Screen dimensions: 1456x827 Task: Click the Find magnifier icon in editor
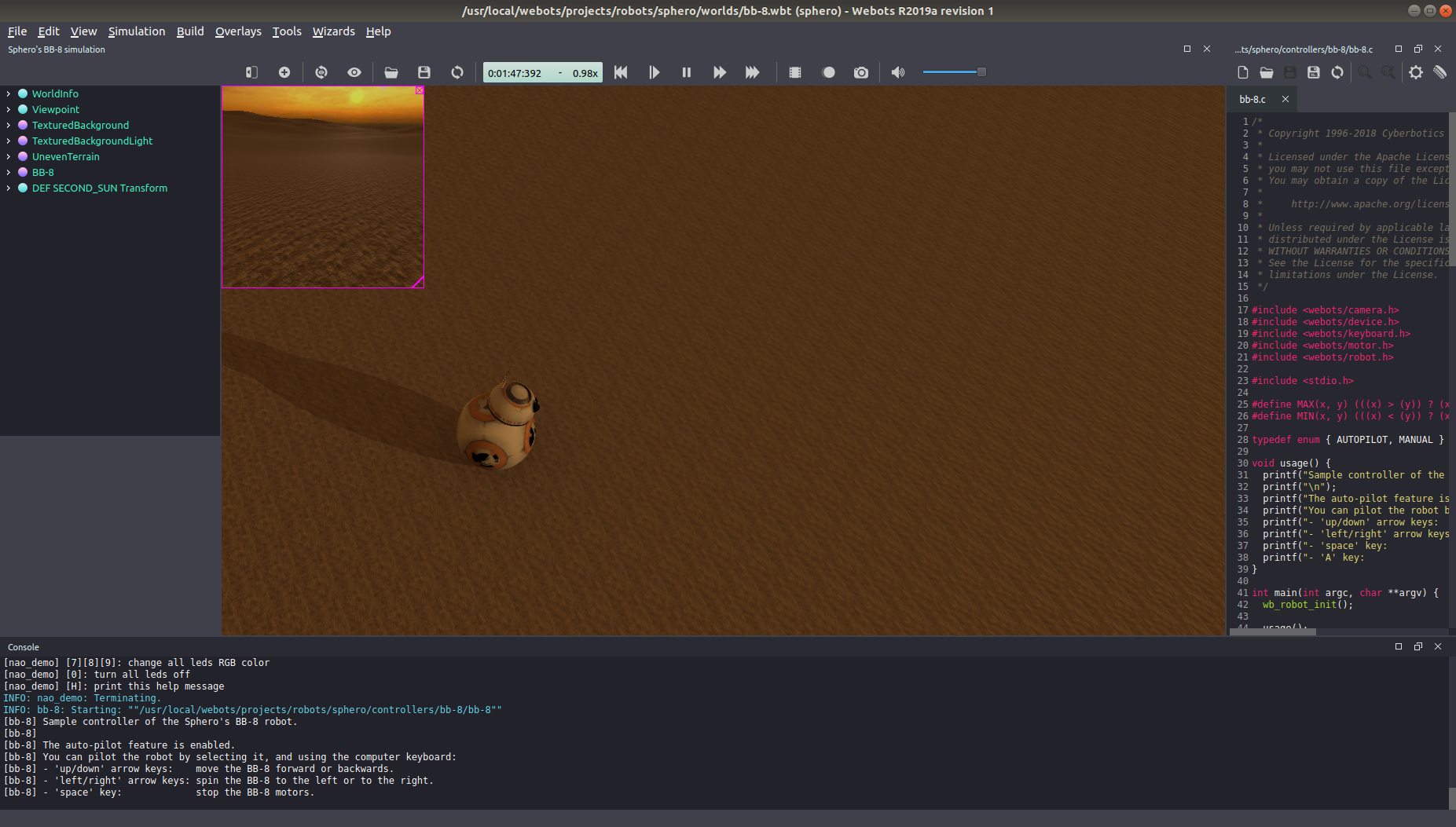(x=1365, y=72)
